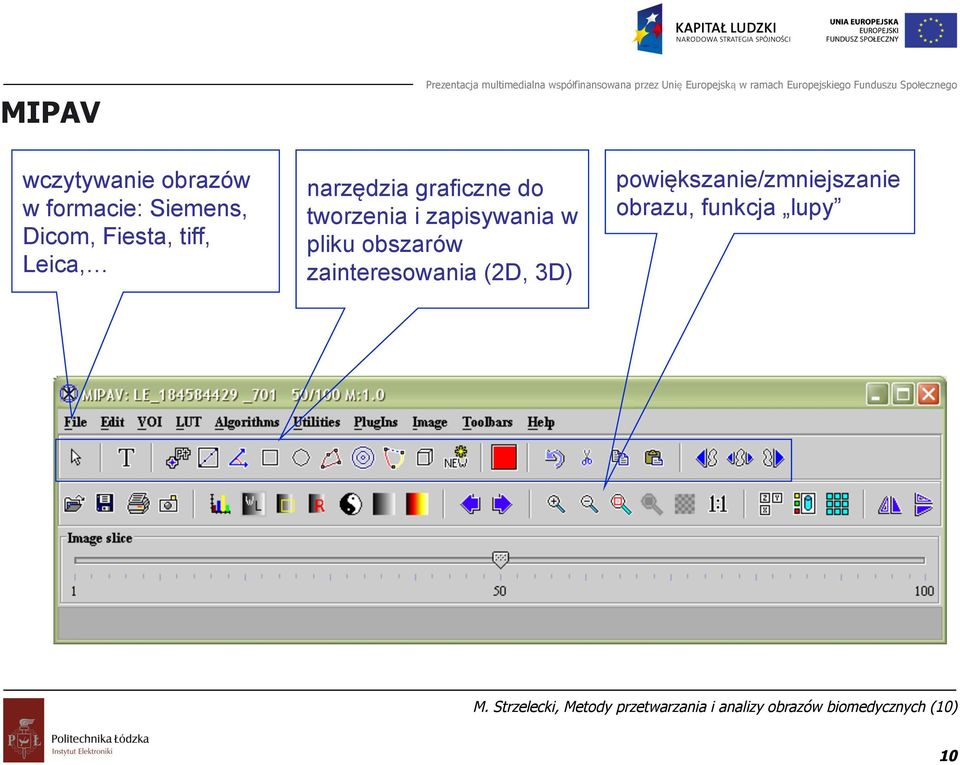960x765 pixels.
Task: Select the point VOI tool
Action: tap(178, 458)
